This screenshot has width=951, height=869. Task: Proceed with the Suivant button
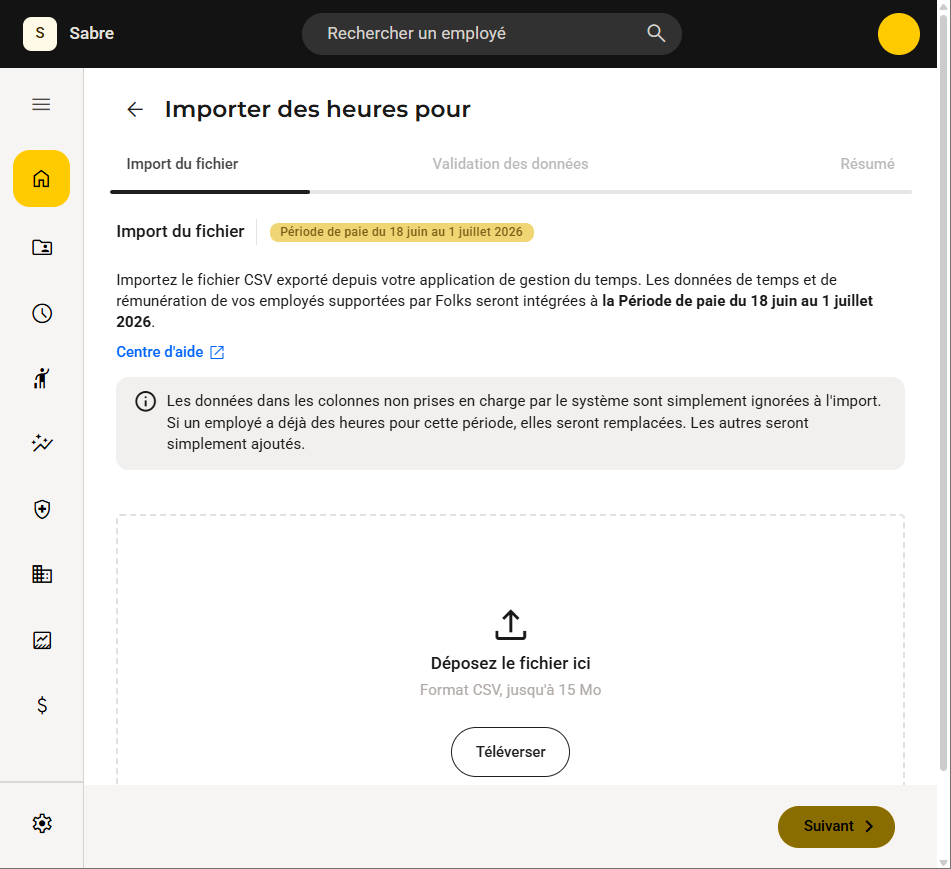[836, 827]
